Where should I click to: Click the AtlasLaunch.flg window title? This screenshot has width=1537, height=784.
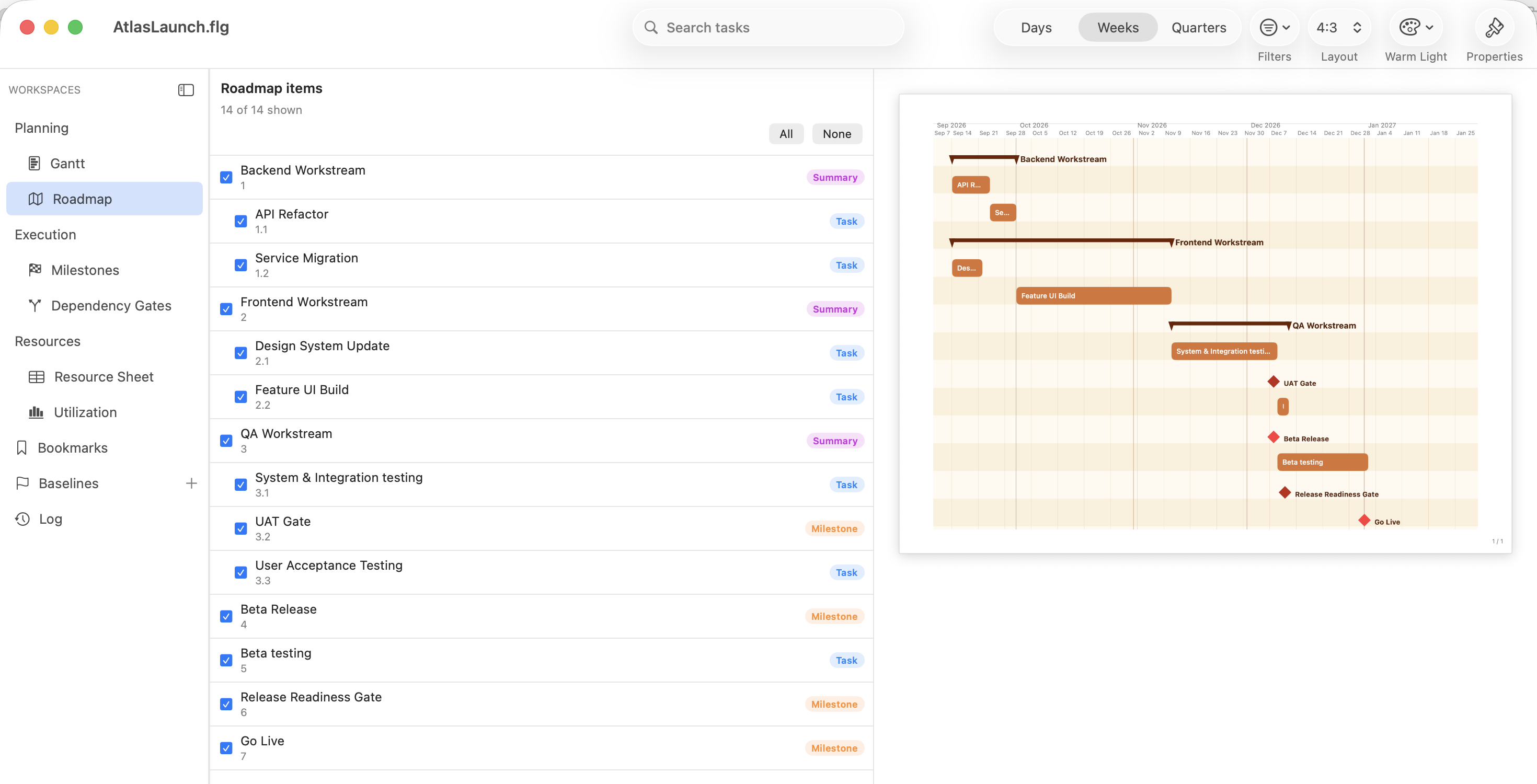171,27
